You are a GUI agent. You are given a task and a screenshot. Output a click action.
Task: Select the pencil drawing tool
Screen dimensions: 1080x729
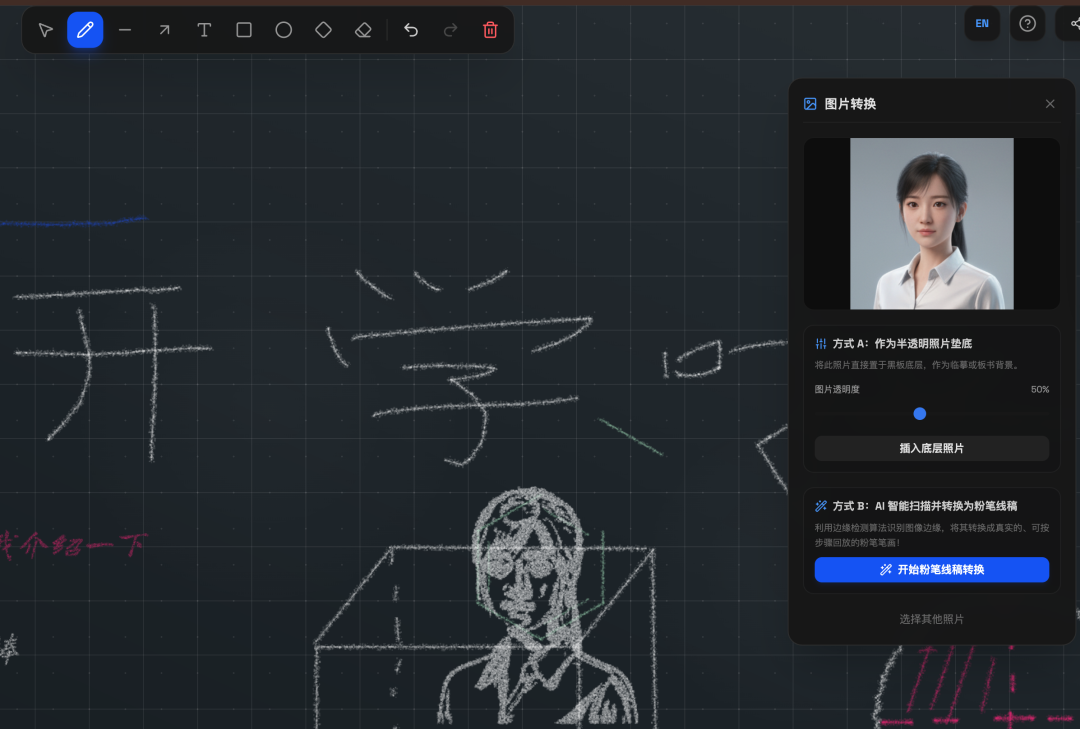[85, 30]
